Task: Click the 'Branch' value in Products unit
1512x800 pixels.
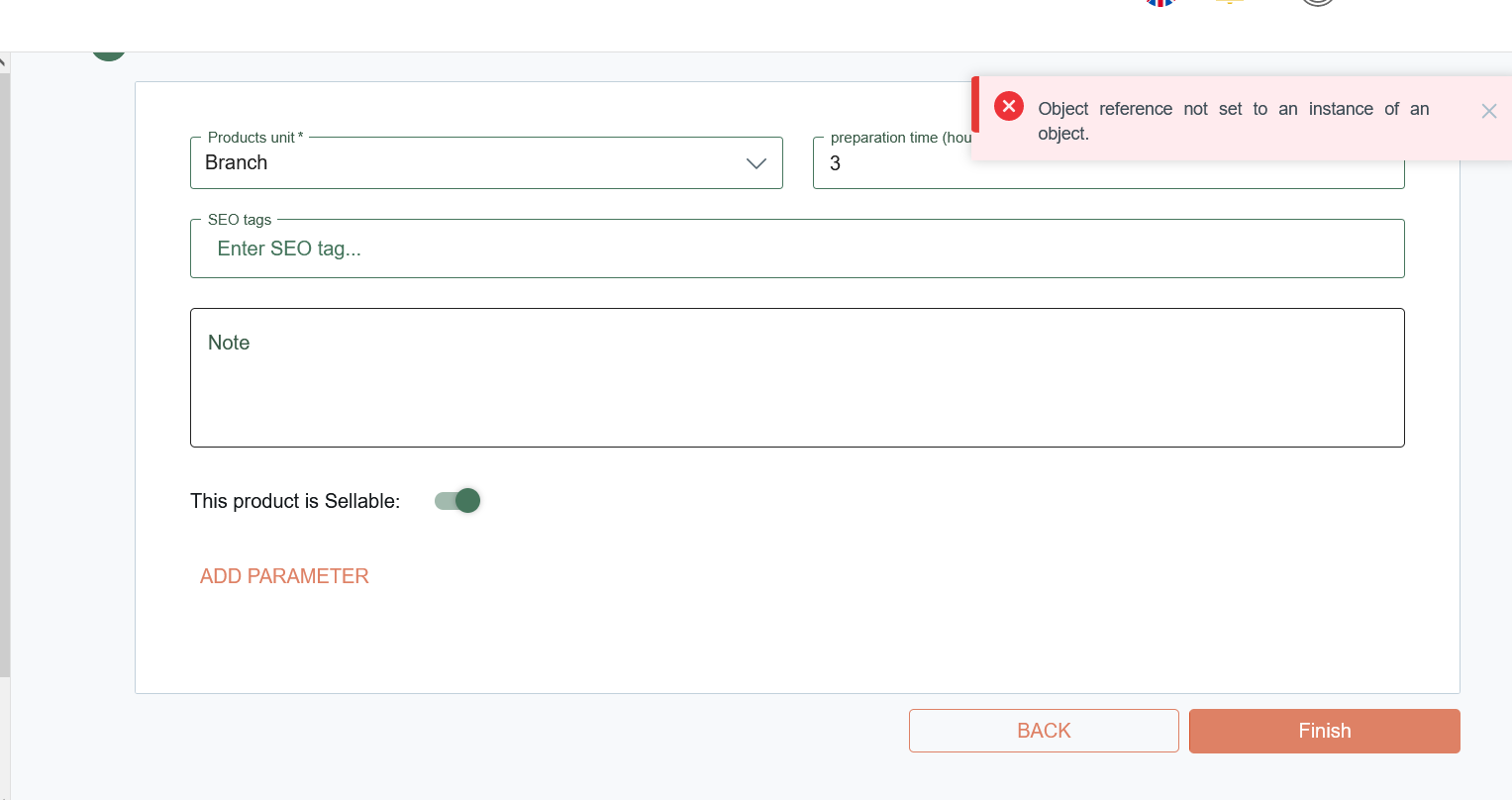Action: coord(237,163)
